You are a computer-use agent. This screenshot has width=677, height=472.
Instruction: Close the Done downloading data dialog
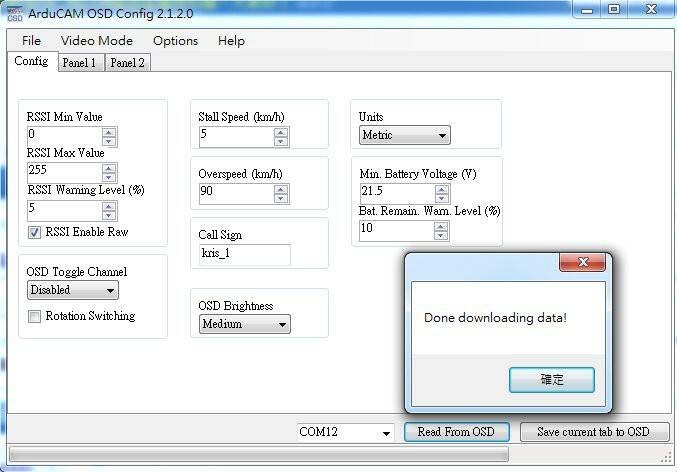click(582, 262)
